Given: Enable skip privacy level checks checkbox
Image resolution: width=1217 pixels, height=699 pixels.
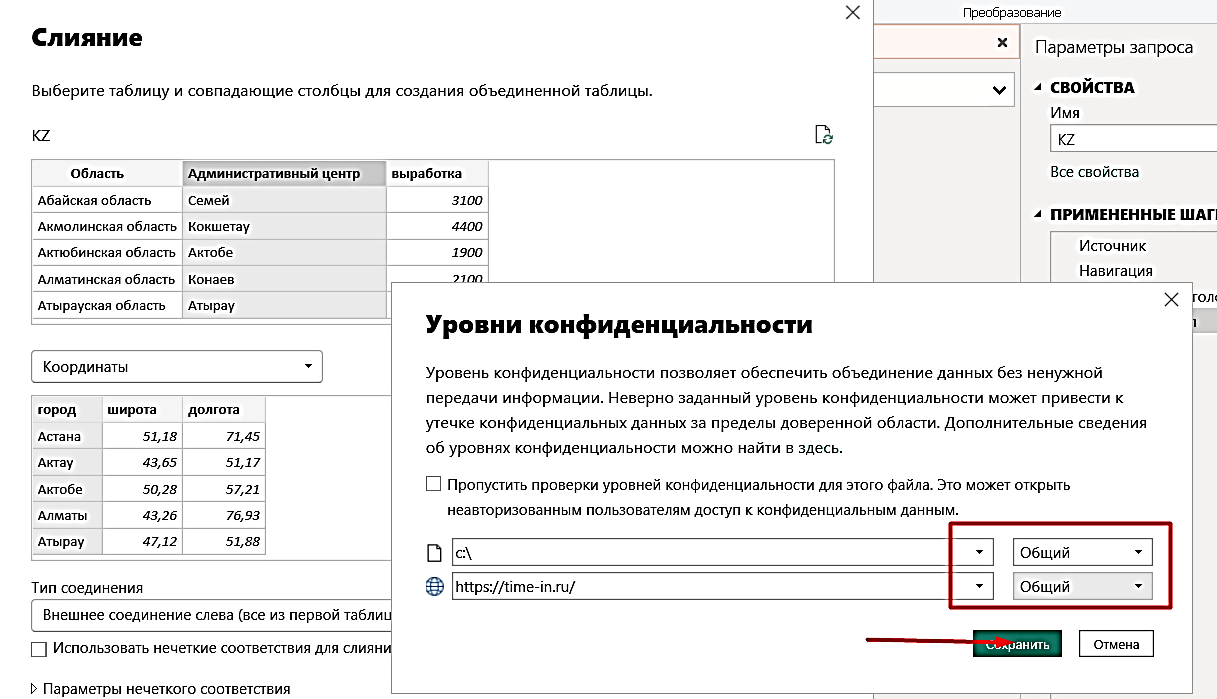Looking at the screenshot, I should click(x=433, y=484).
